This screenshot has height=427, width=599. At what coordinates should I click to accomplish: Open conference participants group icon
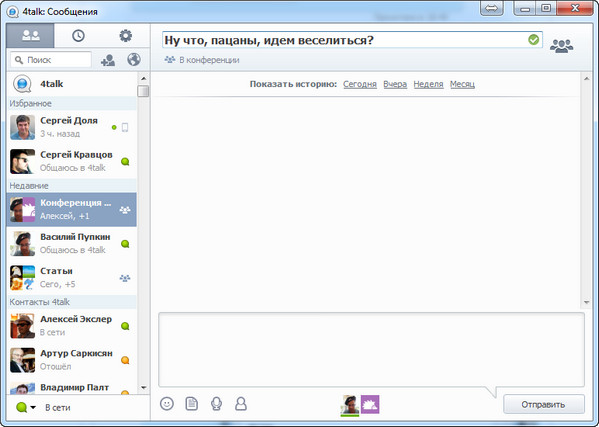point(561,46)
